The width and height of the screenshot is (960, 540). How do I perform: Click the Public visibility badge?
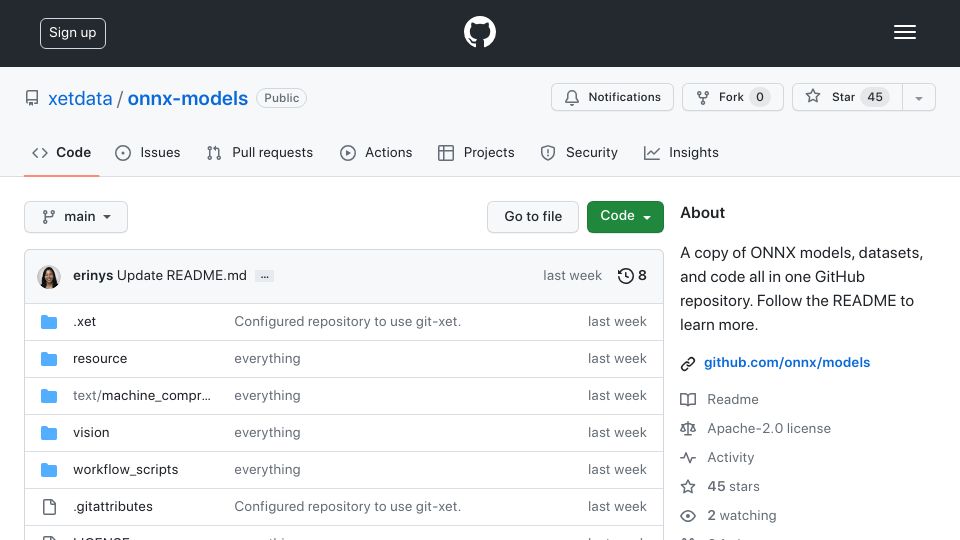pyautogui.click(x=281, y=98)
